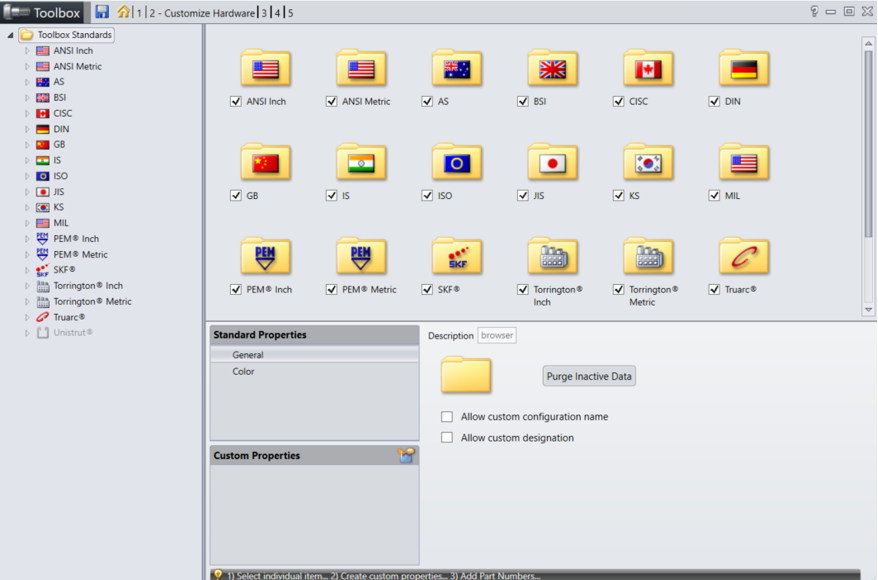Switch to step 3 tab
Image resolution: width=878 pixels, height=580 pixels.
(264, 13)
